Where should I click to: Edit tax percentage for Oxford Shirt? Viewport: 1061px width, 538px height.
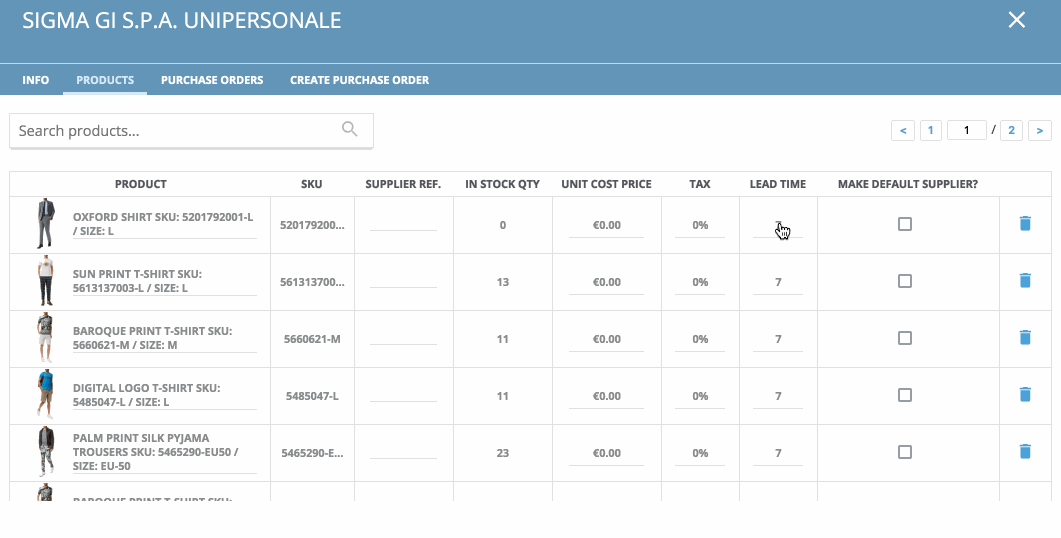pos(700,225)
